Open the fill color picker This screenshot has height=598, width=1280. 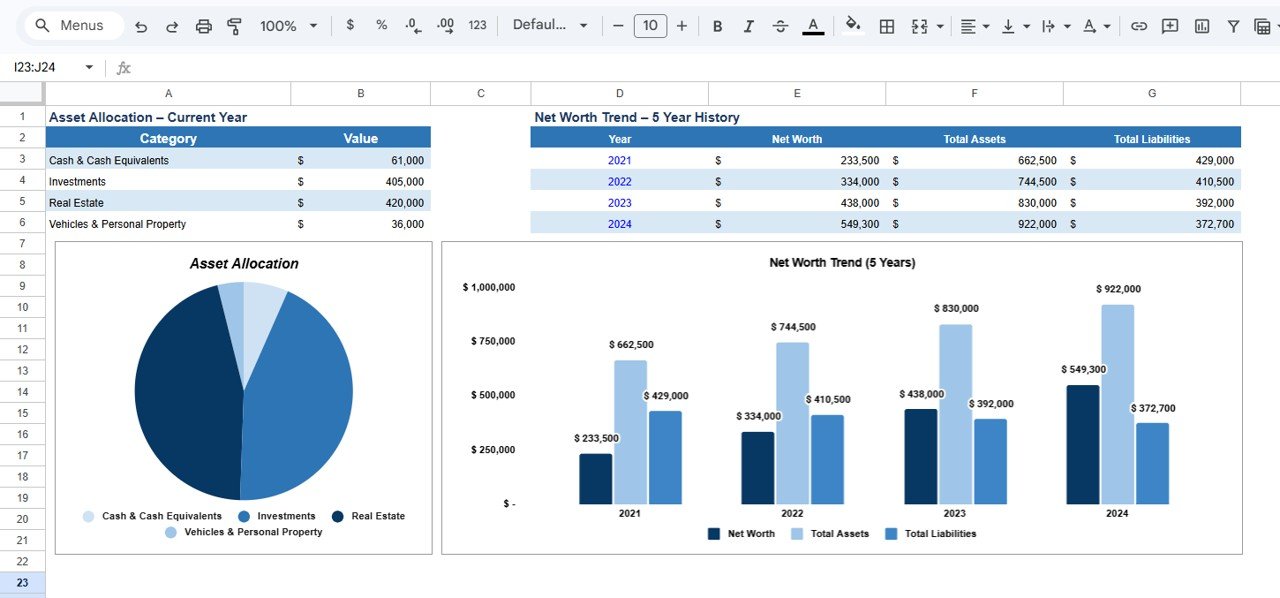tap(852, 25)
